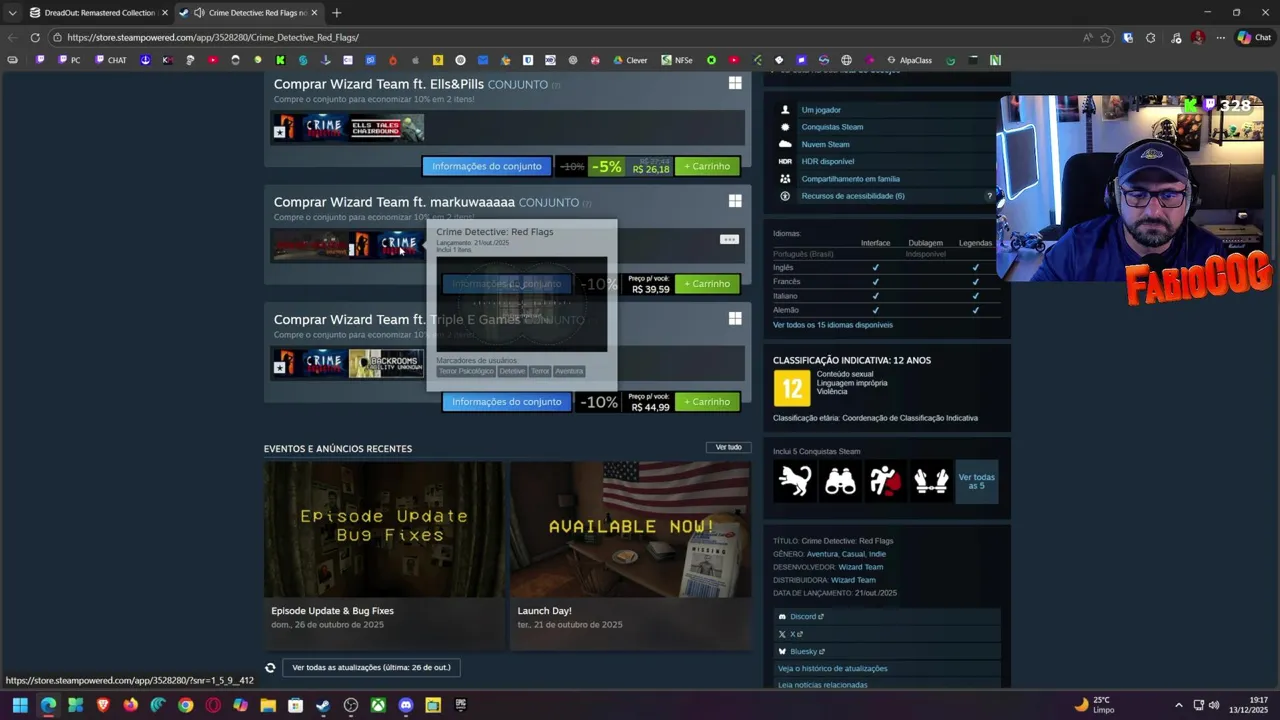
Task: Click the question mark beside accessibility features
Action: coord(990,196)
